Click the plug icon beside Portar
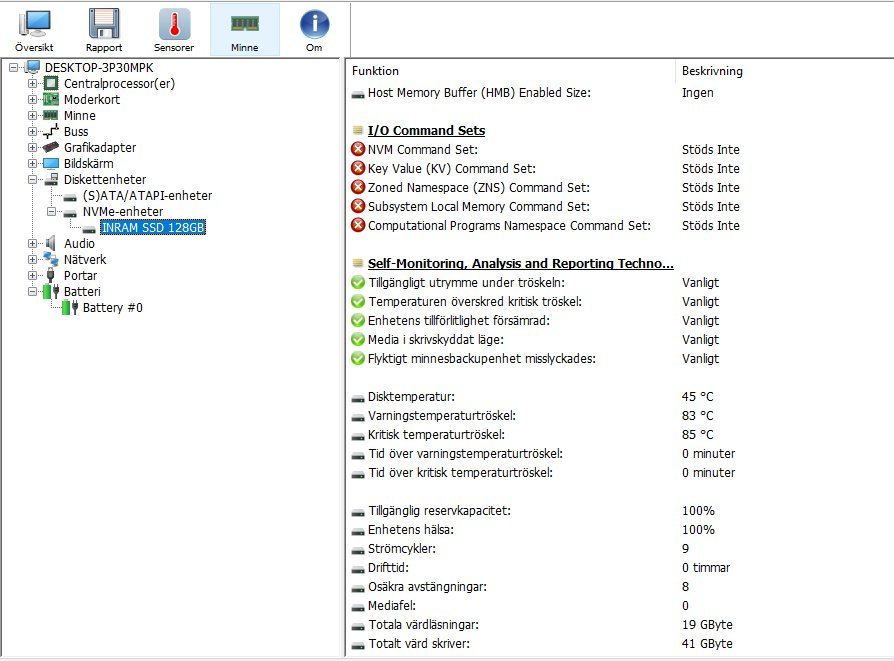The height and width of the screenshot is (661, 894). (51, 275)
